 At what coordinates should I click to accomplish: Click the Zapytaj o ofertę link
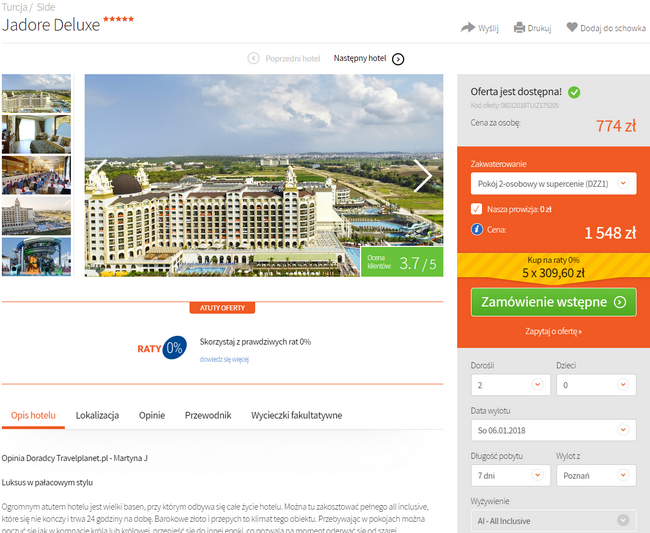553,332
